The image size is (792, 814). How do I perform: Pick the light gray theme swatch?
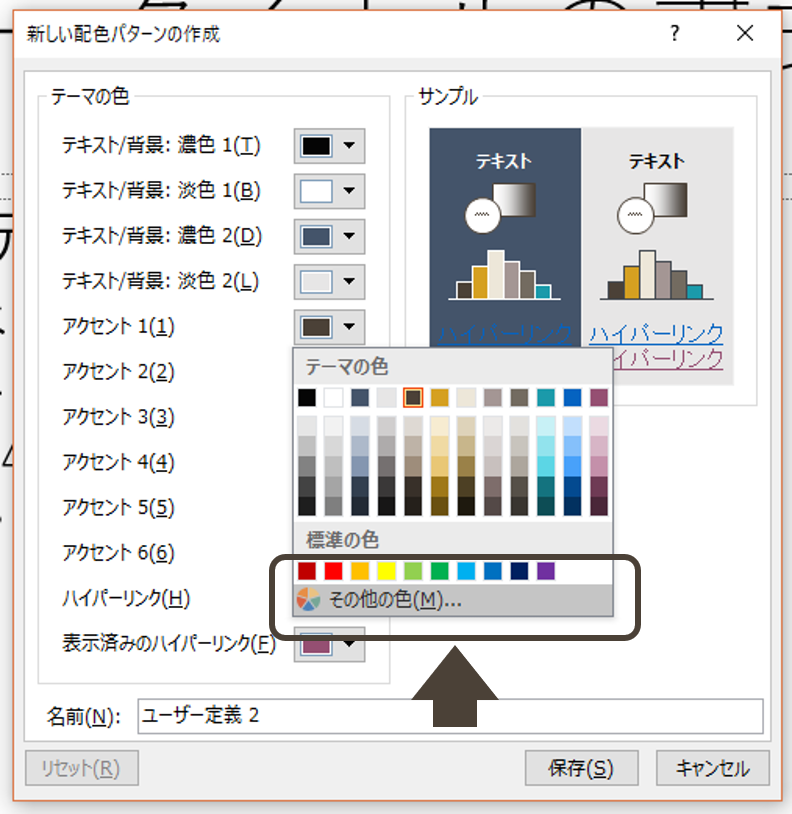(386, 398)
